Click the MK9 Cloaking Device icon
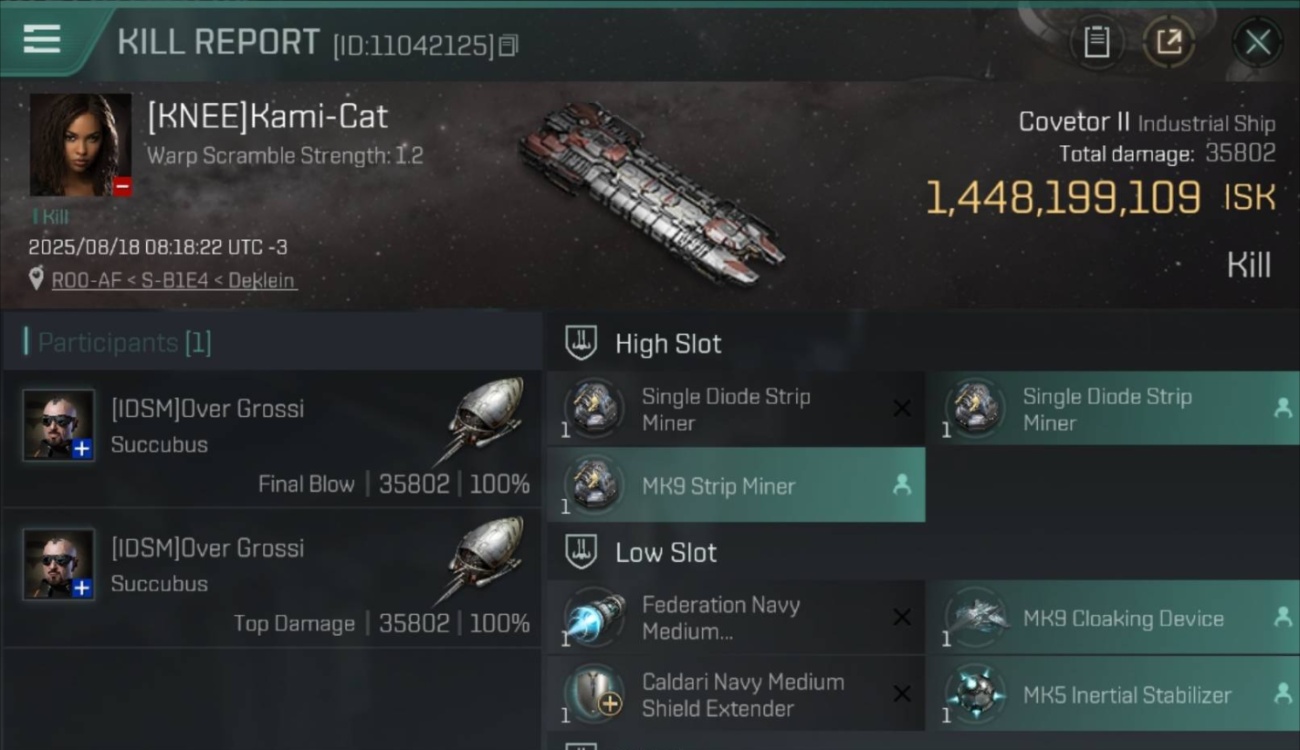The height and width of the screenshot is (750, 1300). pyautogui.click(x=975, y=618)
